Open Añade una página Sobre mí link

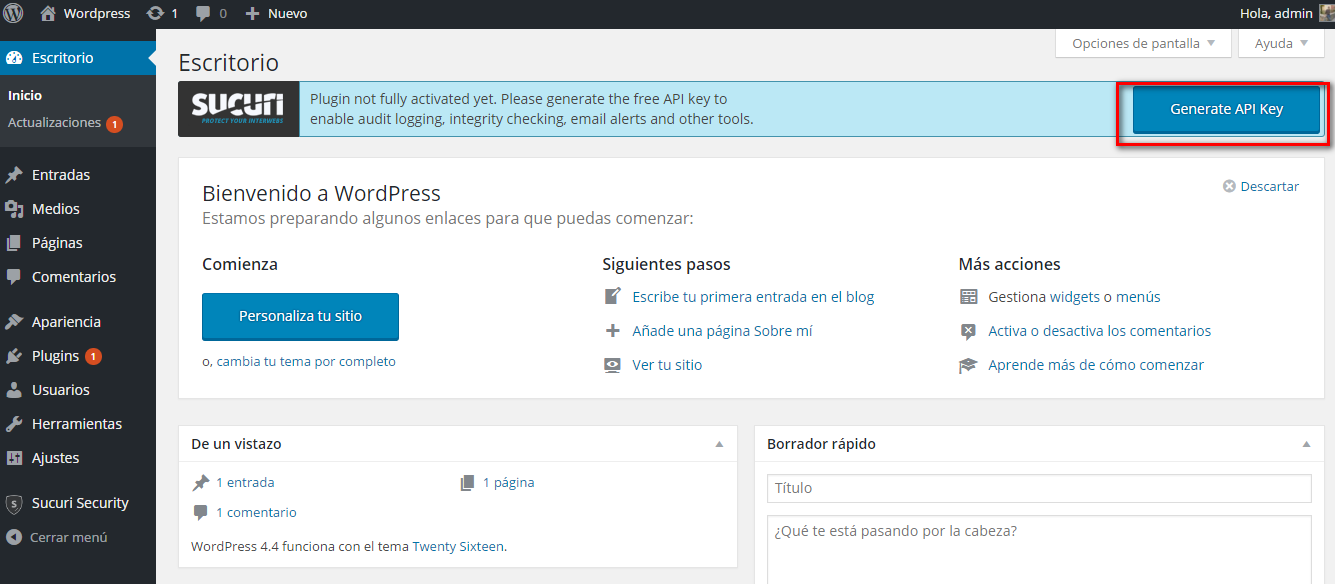point(722,331)
